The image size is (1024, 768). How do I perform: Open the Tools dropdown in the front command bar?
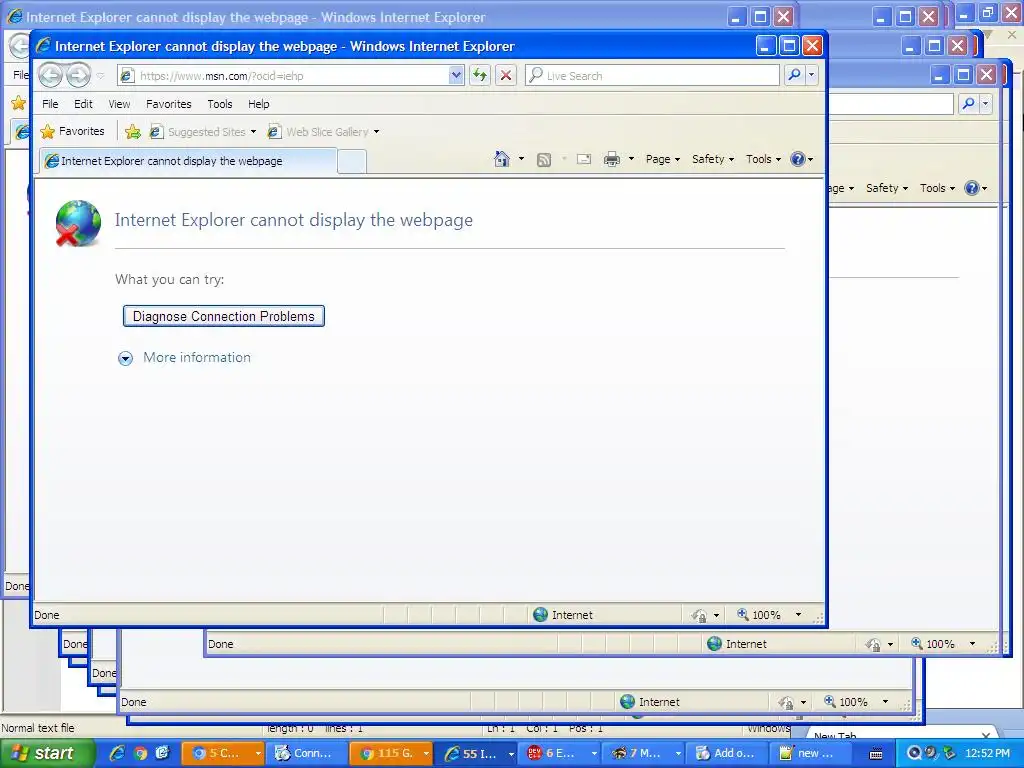(763, 159)
